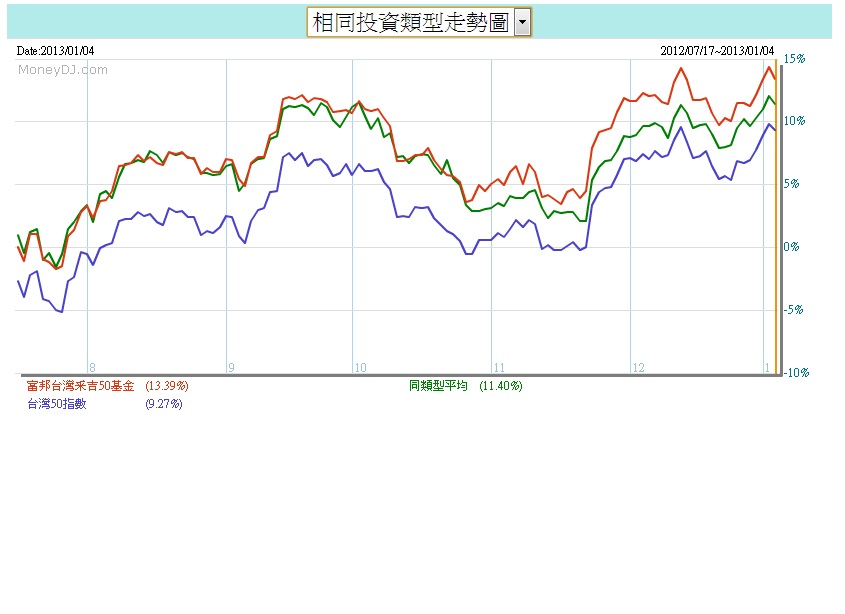Click the 2012/07/17~2013/01/04 date range
Image resolution: width=845 pixels, height=614 pixels.
point(717,51)
